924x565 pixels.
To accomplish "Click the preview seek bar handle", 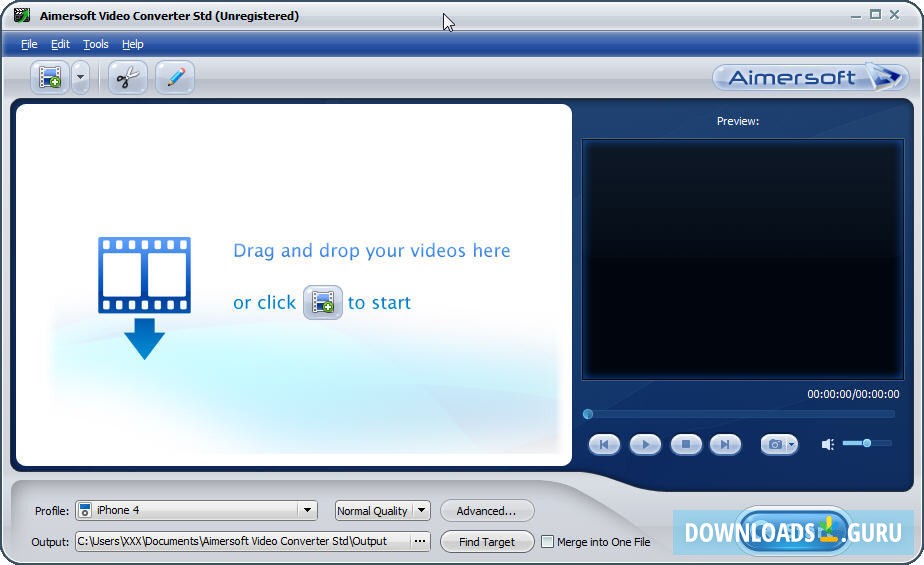I will [x=588, y=414].
